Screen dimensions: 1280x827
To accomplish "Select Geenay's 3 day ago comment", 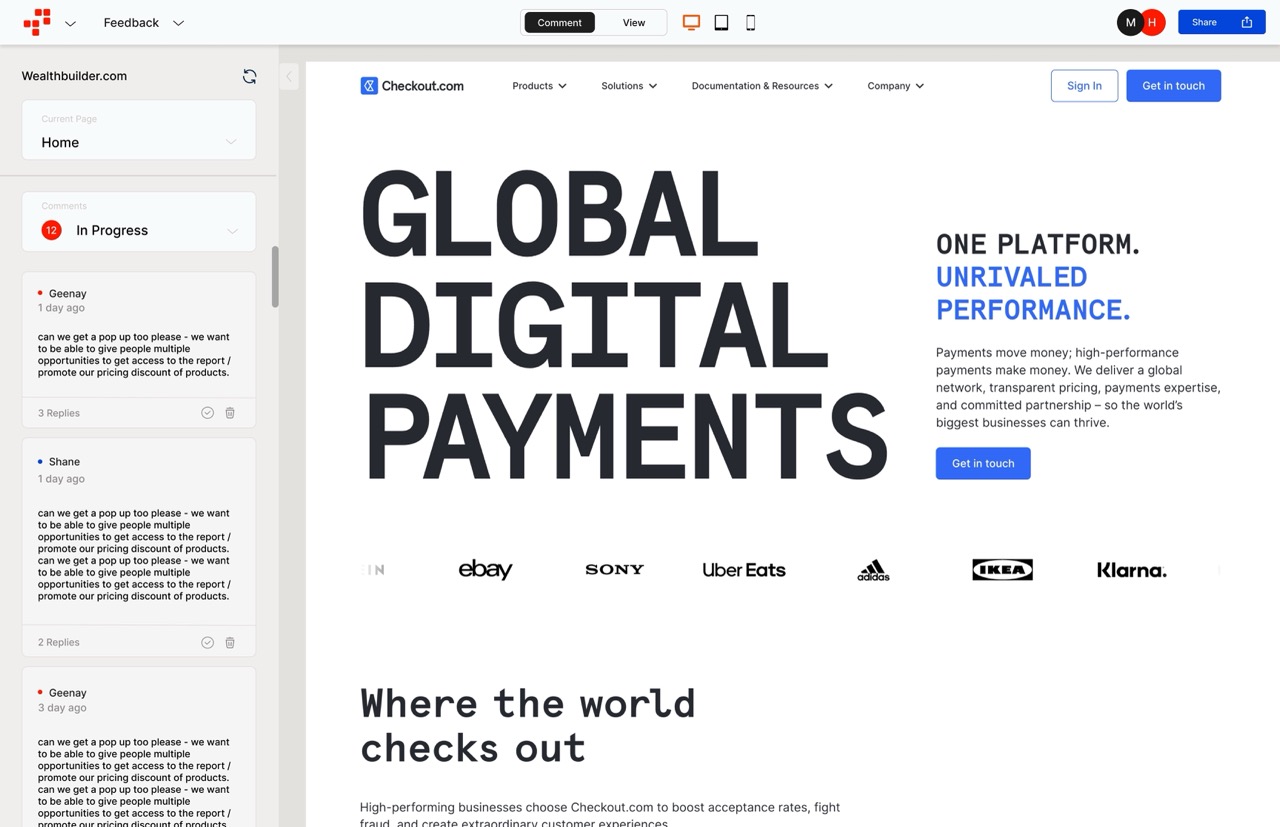I will pyautogui.click(x=139, y=747).
